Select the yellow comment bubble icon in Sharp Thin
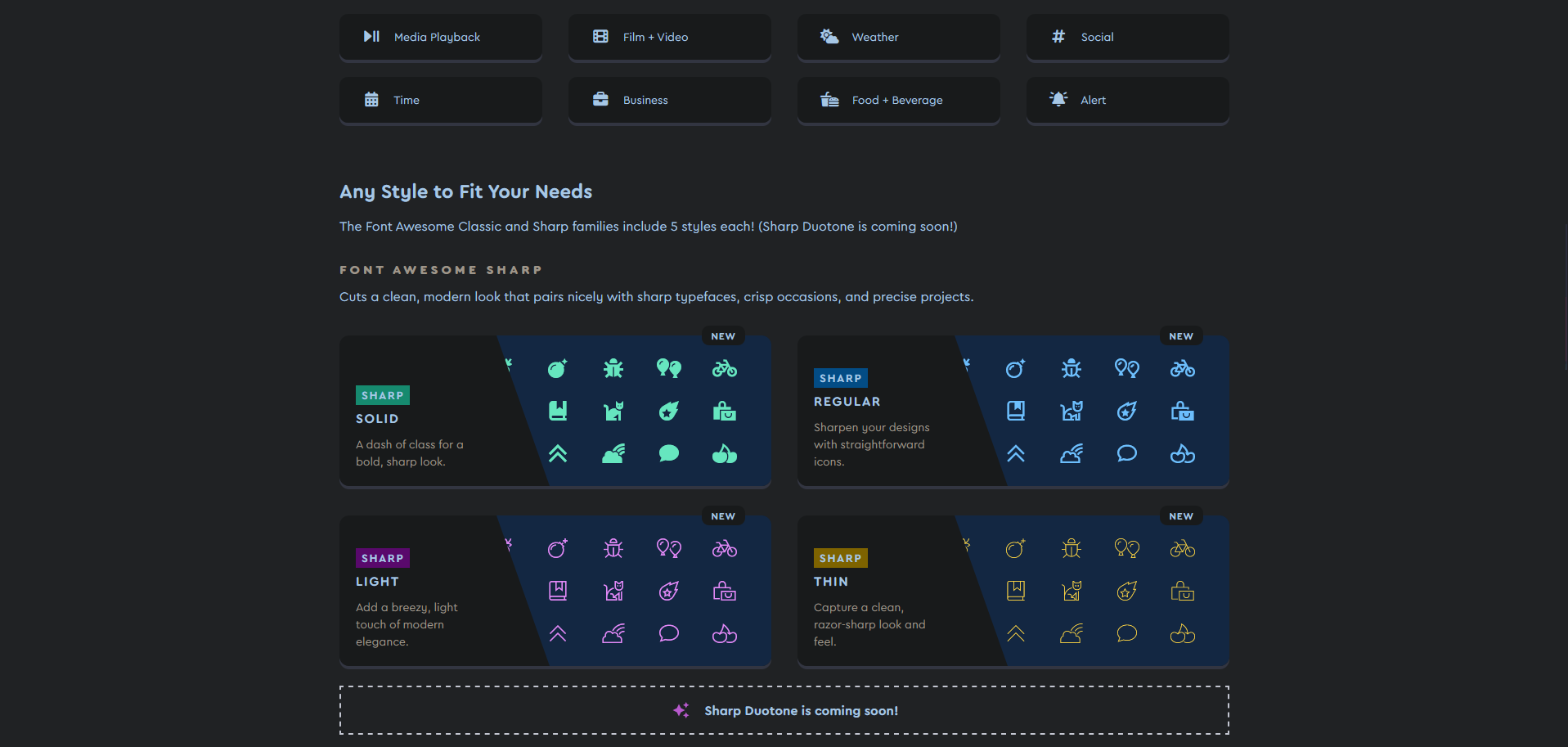 [x=1126, y=634]
